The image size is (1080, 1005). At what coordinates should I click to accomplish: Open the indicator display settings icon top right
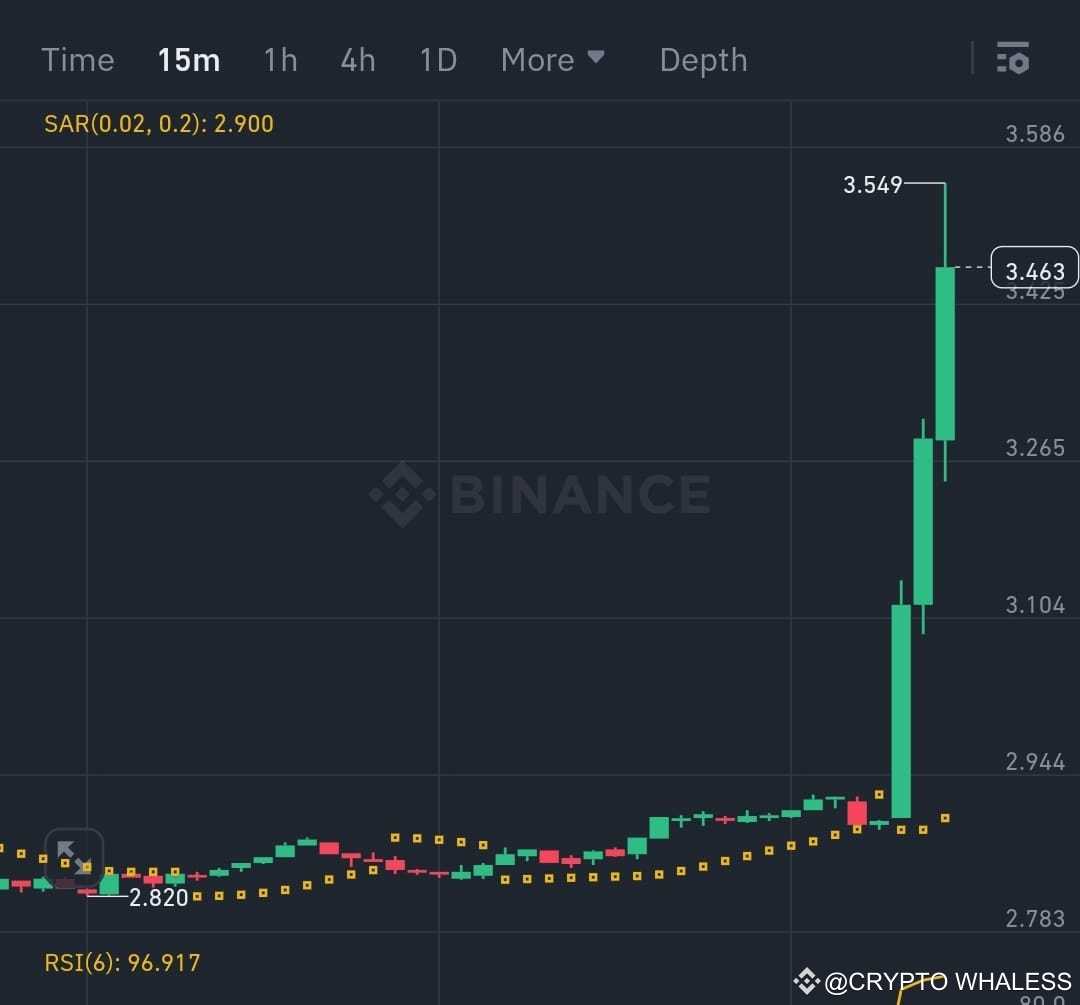(x=1014, y=59)
